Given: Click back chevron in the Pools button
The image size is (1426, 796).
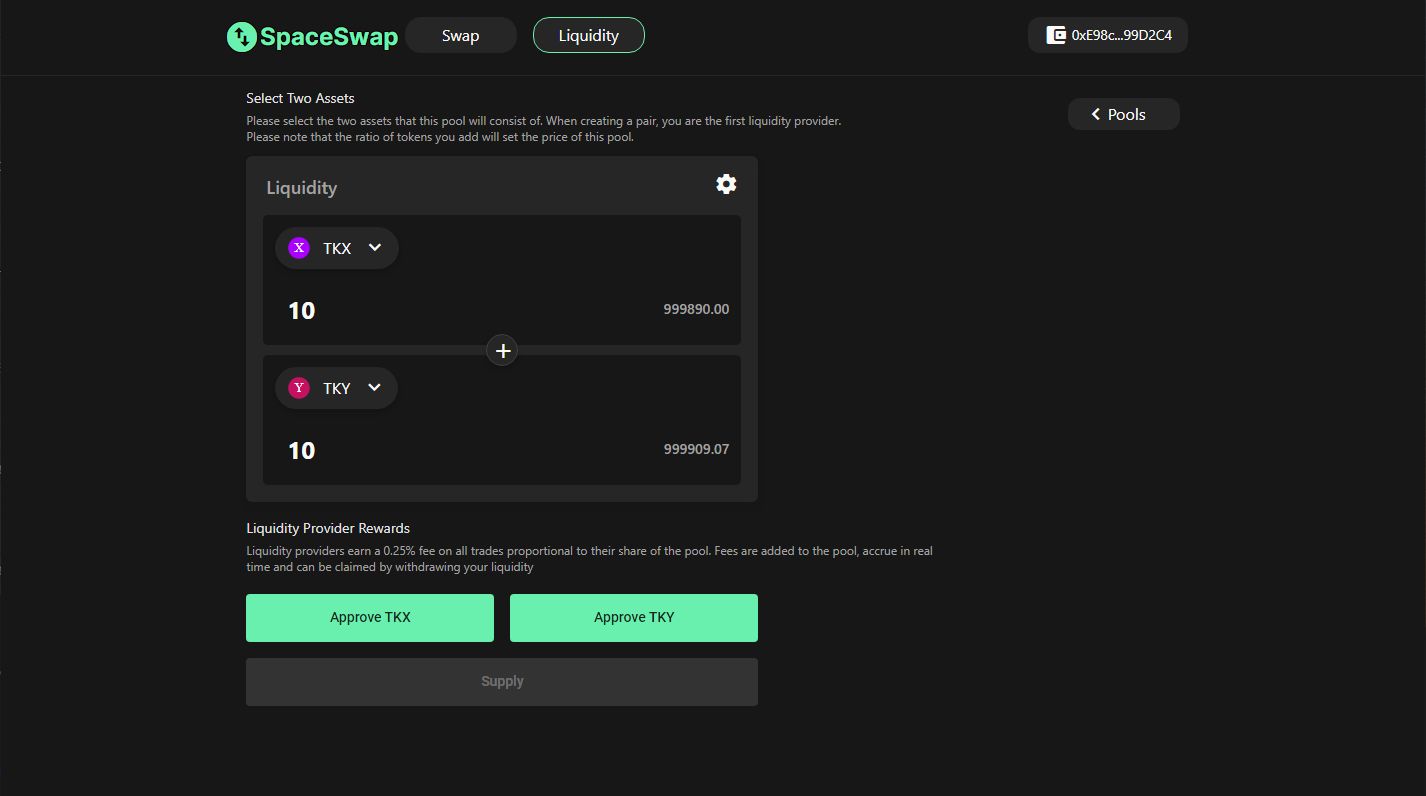Looking at the screenshot, I should [x=1095, y=114].
